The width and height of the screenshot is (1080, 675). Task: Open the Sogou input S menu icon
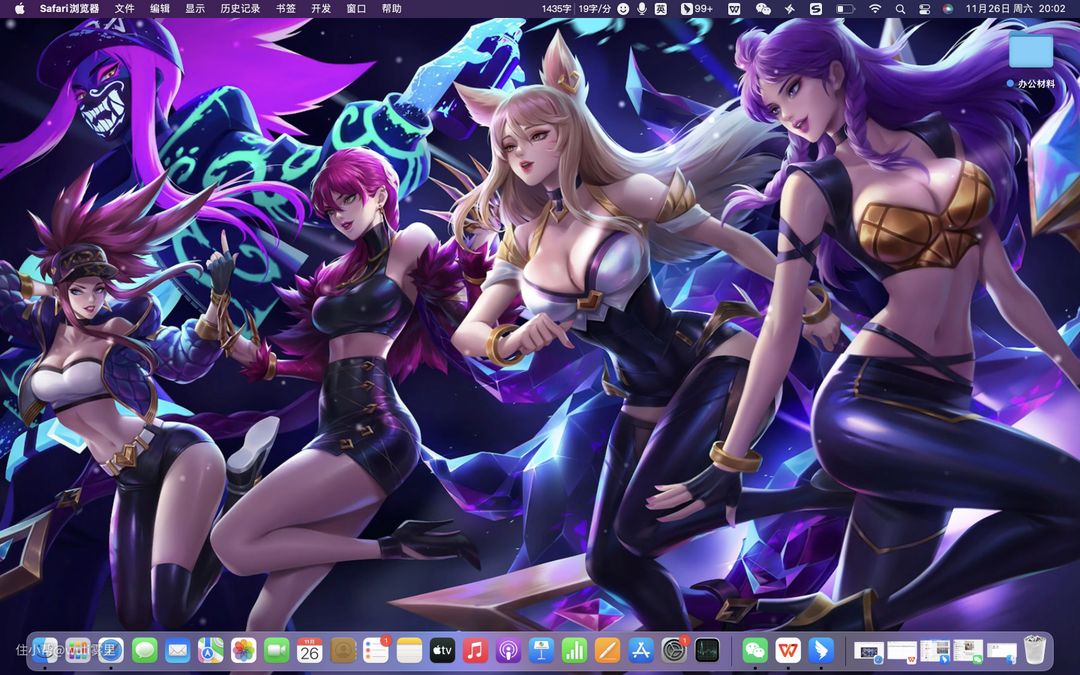point(816,8)
